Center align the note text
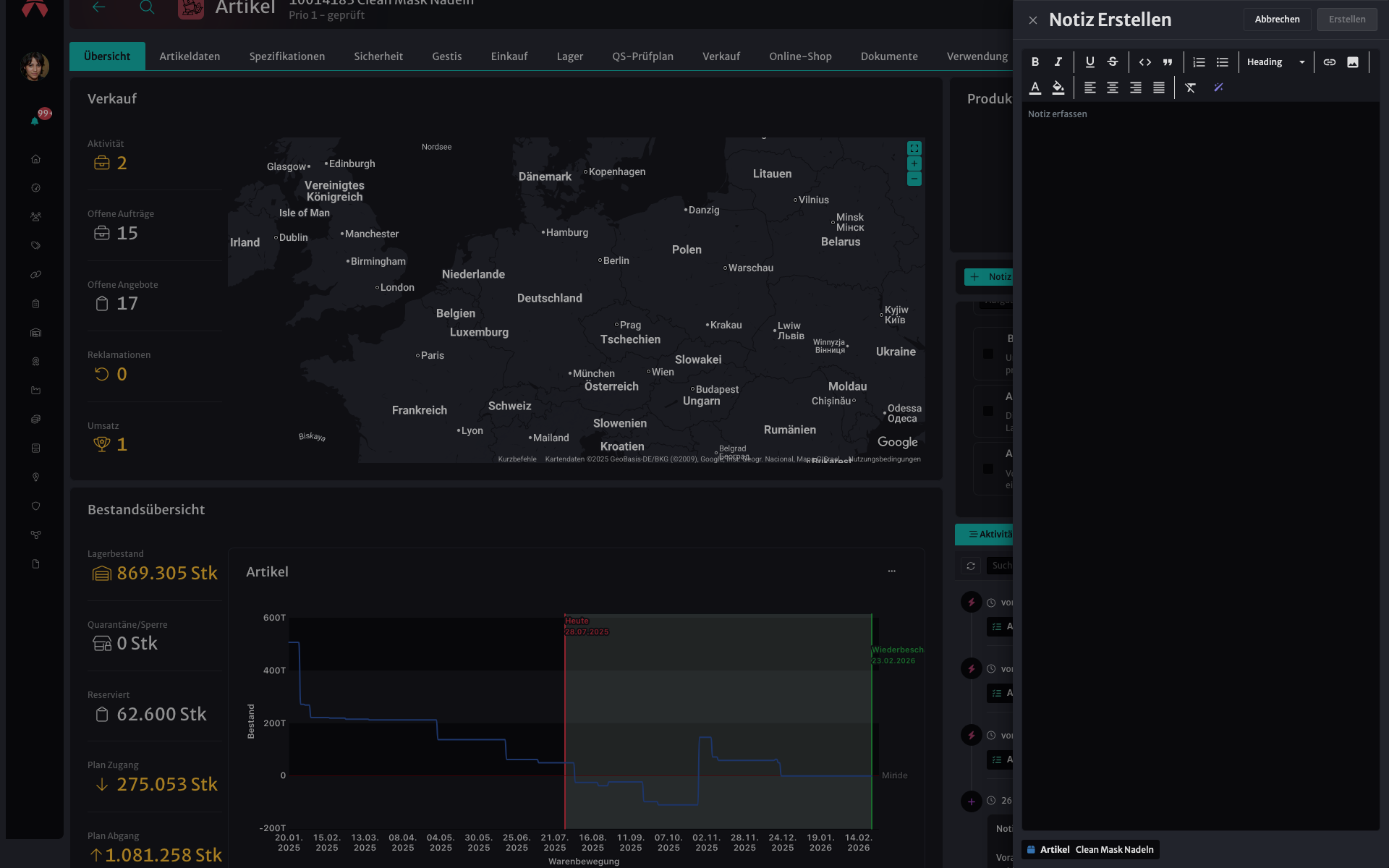Image resolution: width=1389 pixels, height=868 pixels. (1113, 88)
